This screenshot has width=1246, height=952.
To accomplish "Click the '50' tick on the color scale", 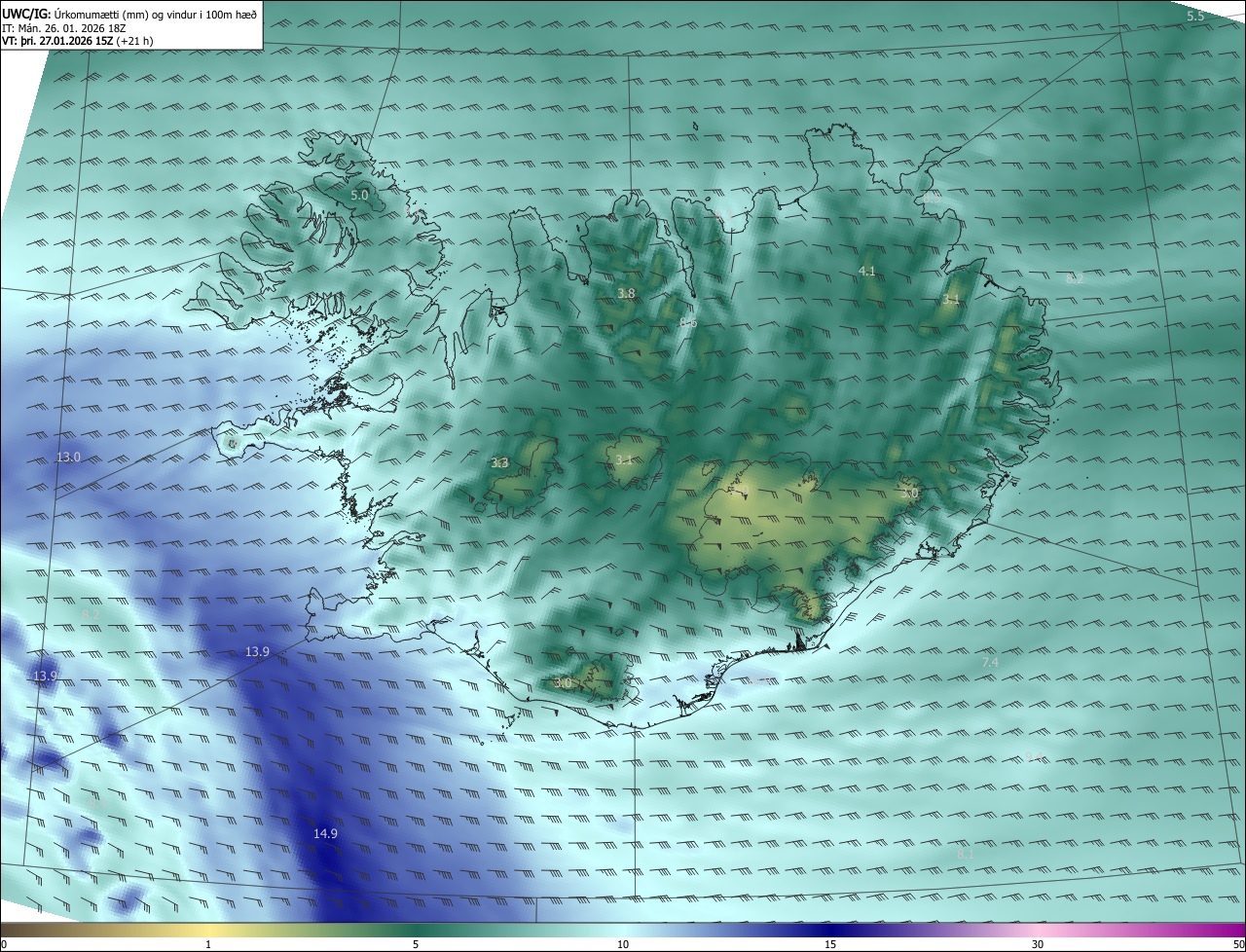I will pos(1237,944).
